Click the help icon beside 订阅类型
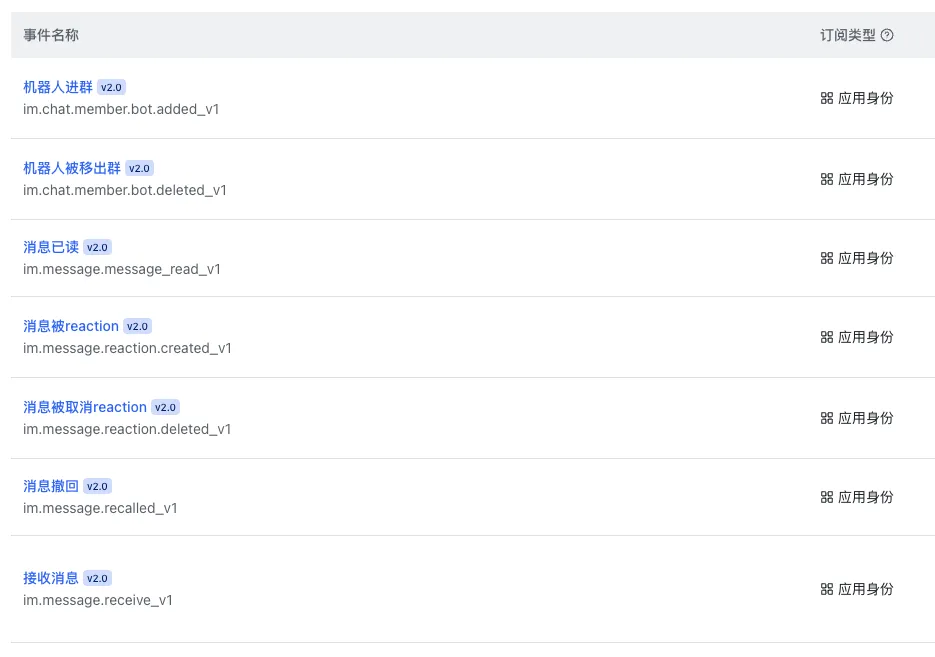 887,35
